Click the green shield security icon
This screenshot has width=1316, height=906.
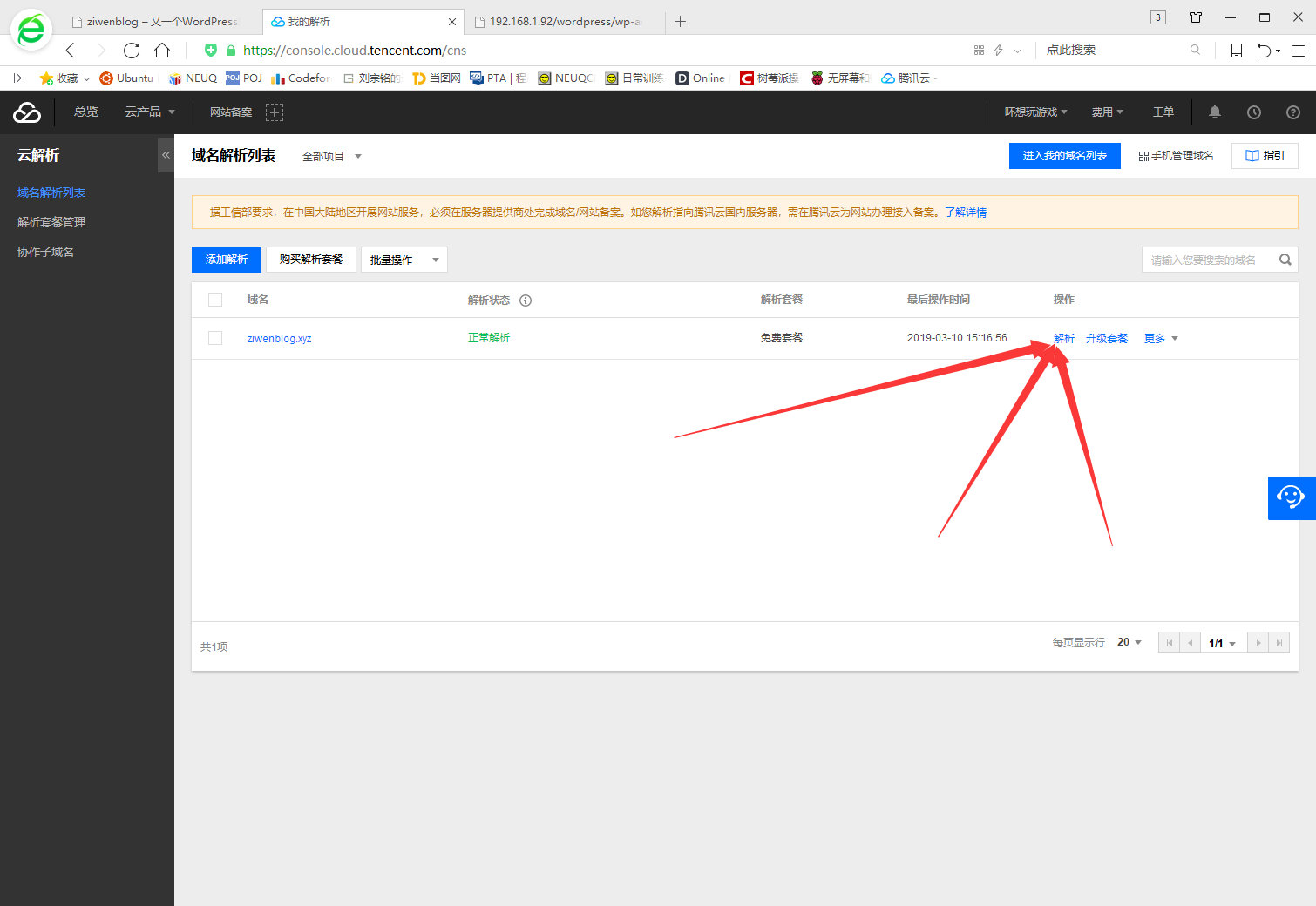click(x=211, y=50)
